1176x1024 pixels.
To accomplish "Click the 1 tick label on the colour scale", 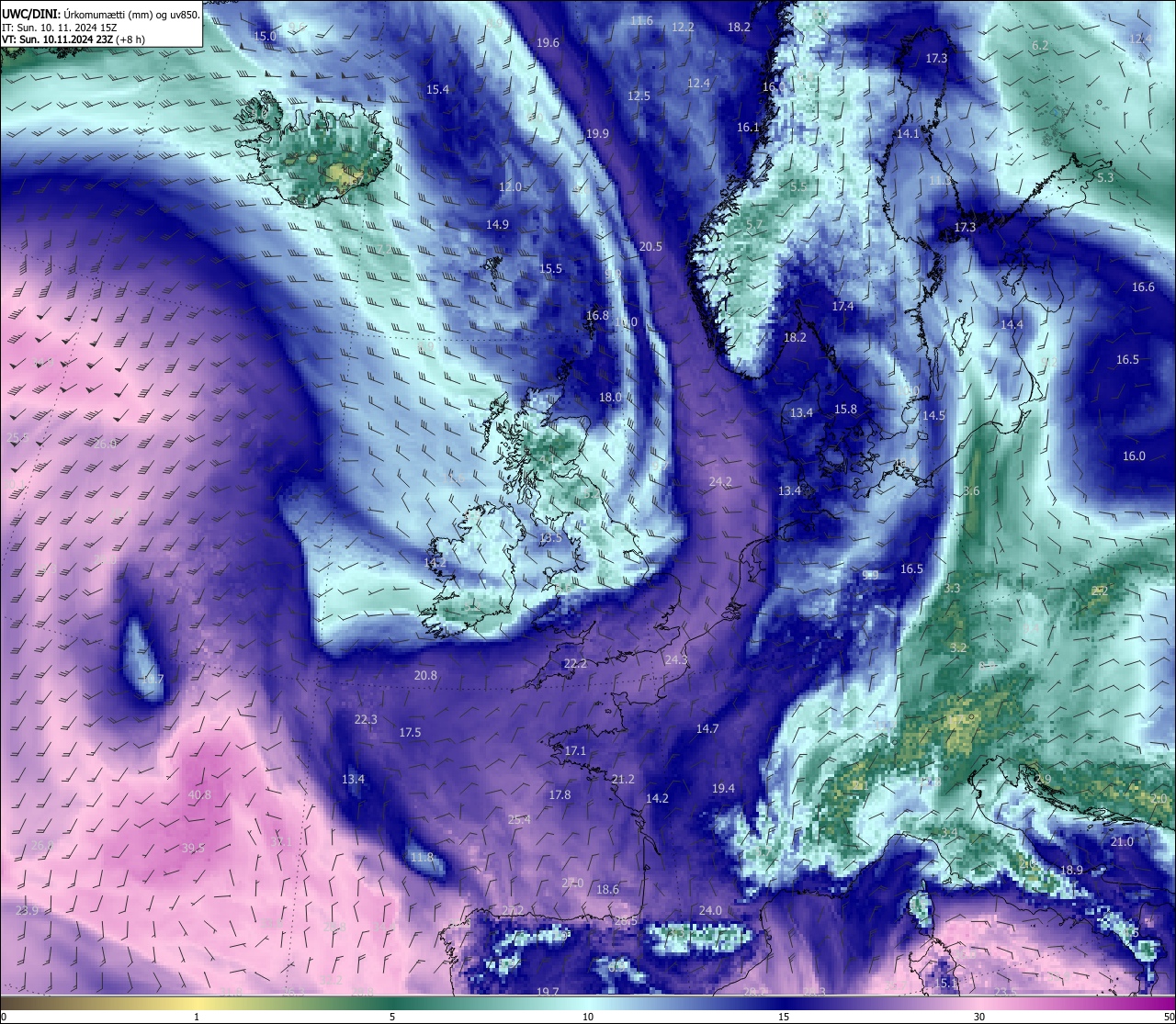I will click(x=197, y=1017).
